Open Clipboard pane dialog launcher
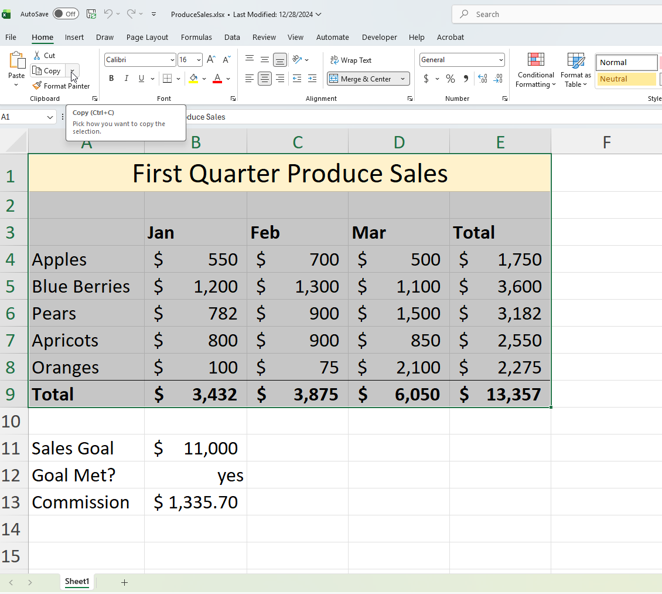Image resolution: width=662 pixels, height=594 pixels. (95, 98)
